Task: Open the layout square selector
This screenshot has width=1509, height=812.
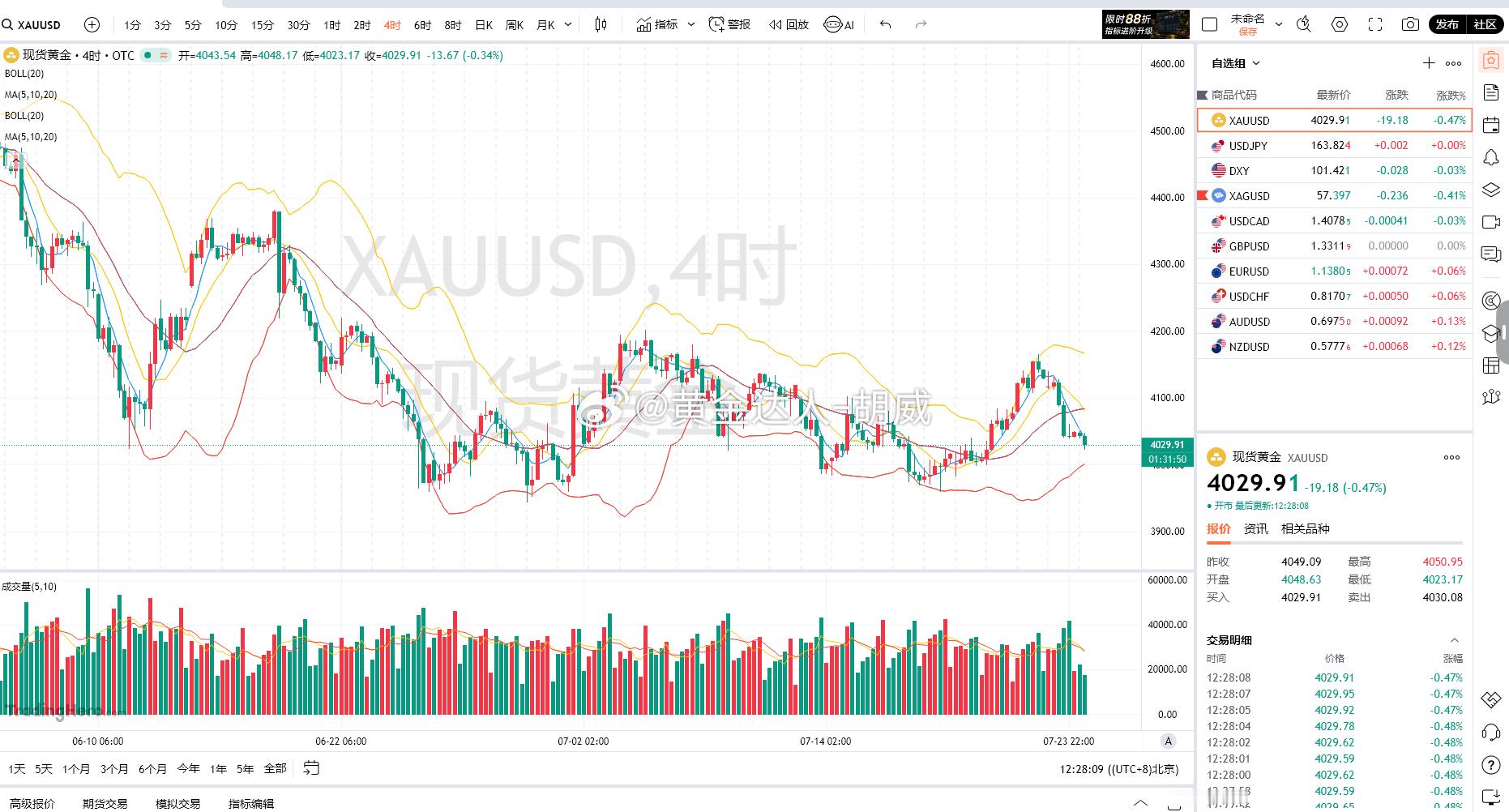Action: pos(1209,24)
